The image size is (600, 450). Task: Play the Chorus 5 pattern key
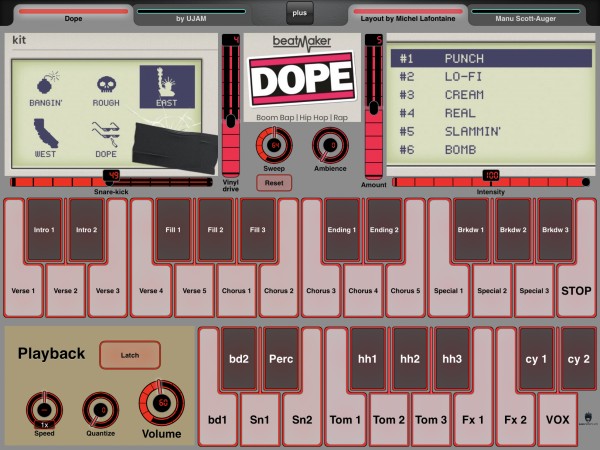coord(405,291)
